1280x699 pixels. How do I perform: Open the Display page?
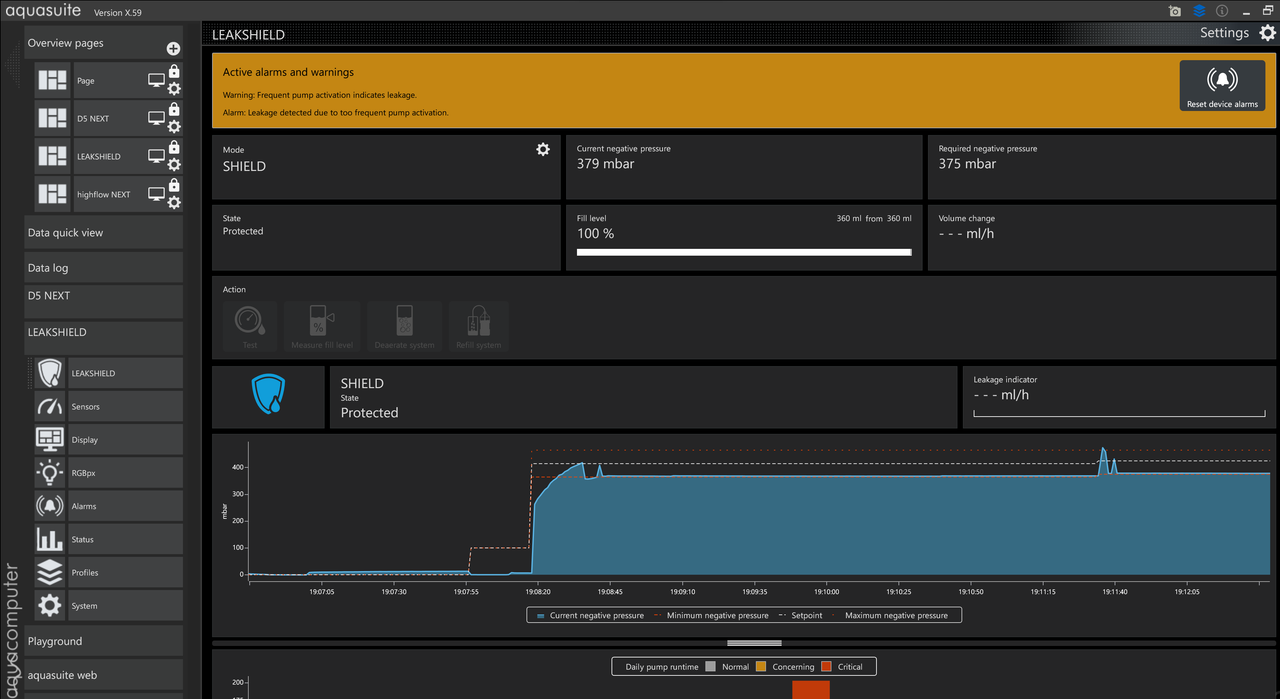pos(109,440)
